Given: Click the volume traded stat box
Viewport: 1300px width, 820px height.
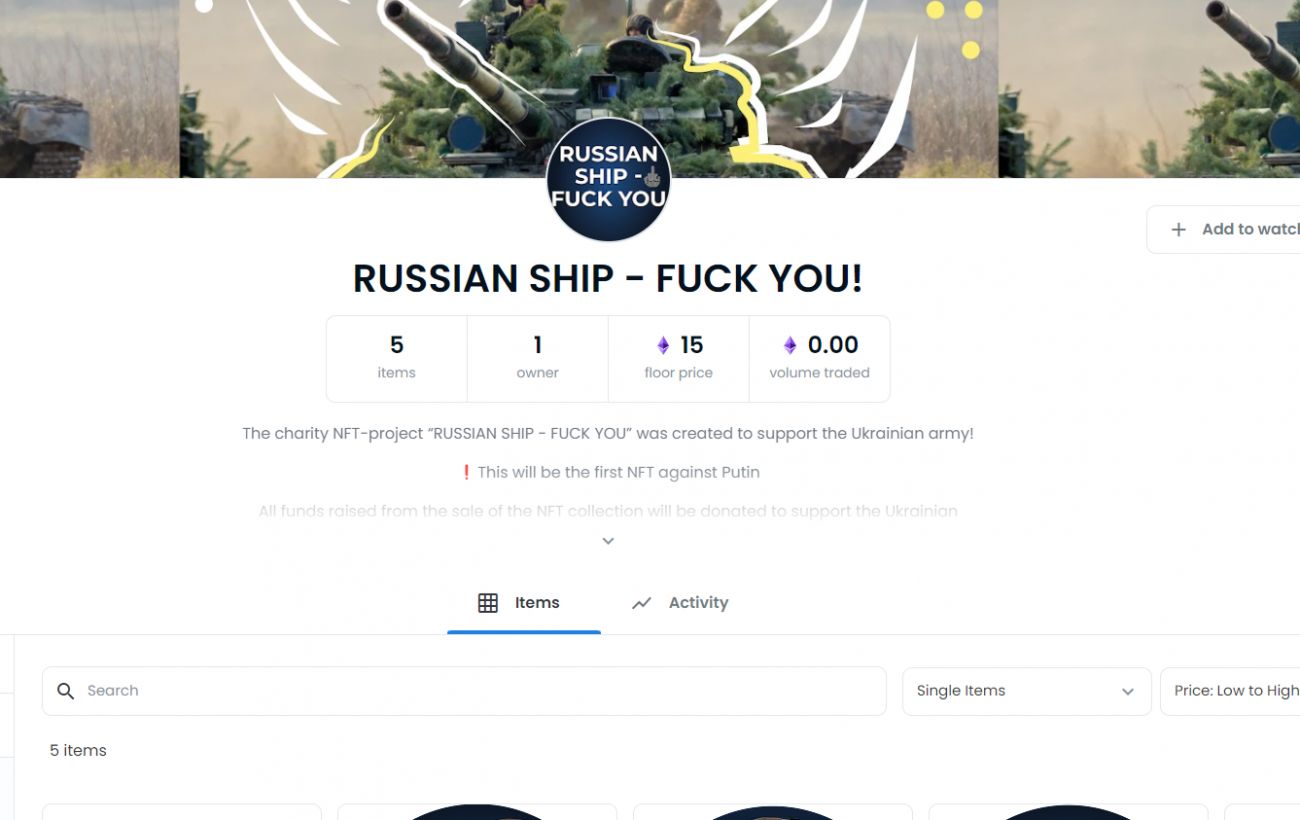Looking at the screenshot, I should tap(819, 359).
